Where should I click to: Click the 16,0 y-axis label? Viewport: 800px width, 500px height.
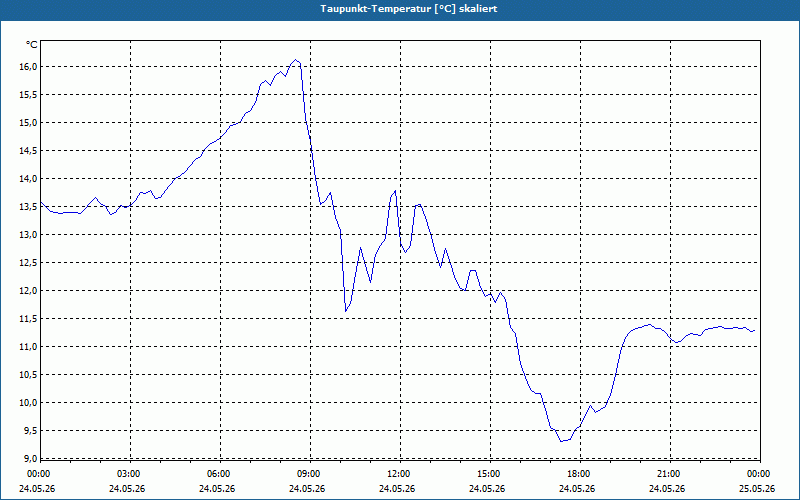pyautogui.click(x=29, y=67)
